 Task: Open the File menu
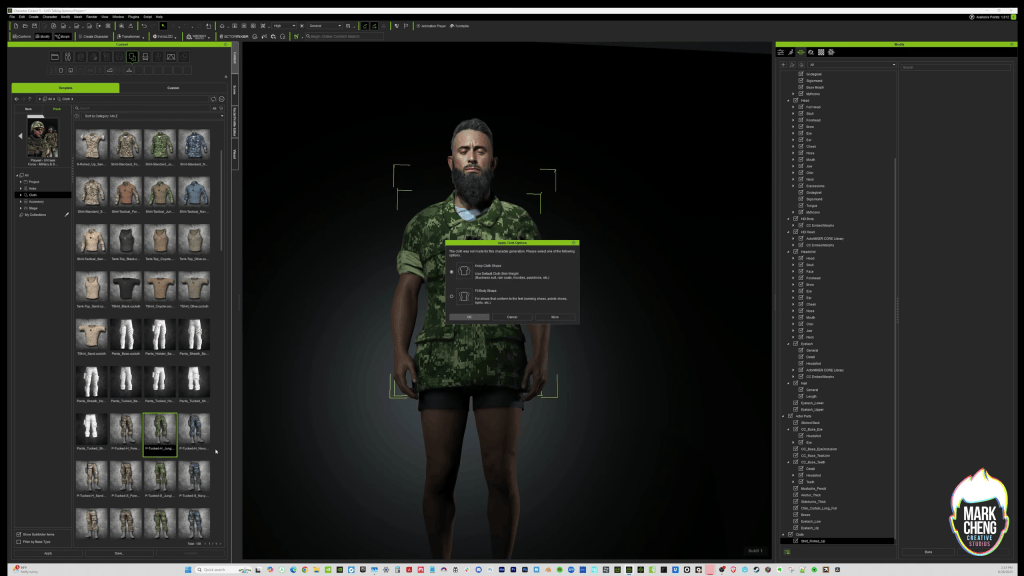click(12, 17)
